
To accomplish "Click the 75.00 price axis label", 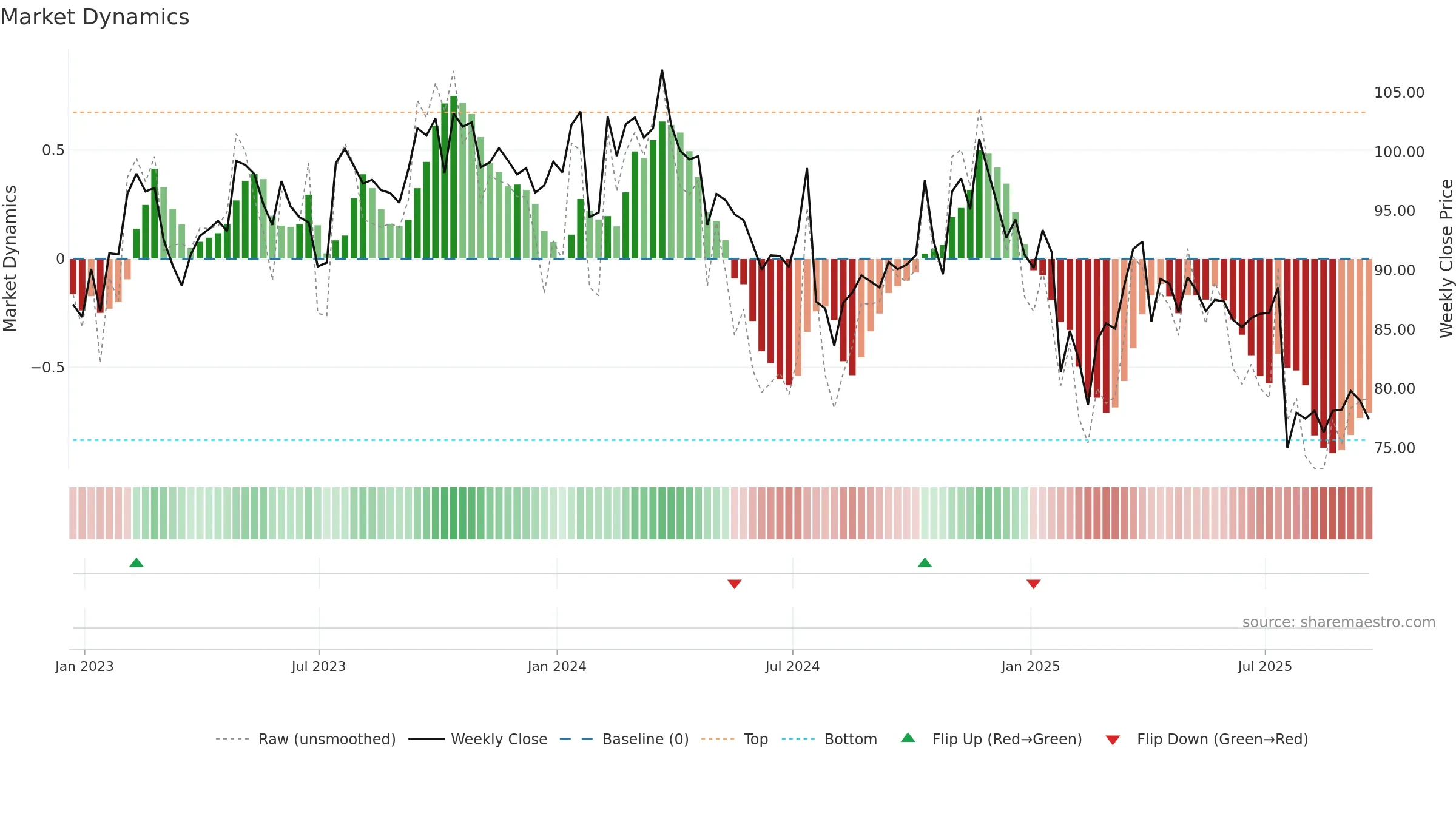I will coord(1395,448).
